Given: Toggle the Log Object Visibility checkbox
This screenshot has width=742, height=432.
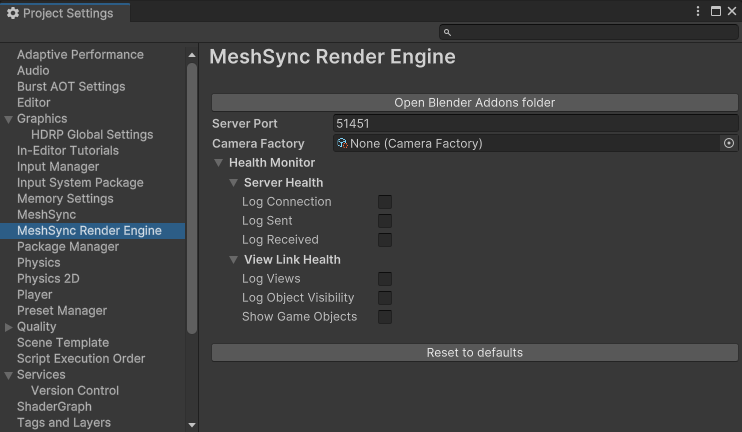Looking at the screenshot, I should point(385,298).
